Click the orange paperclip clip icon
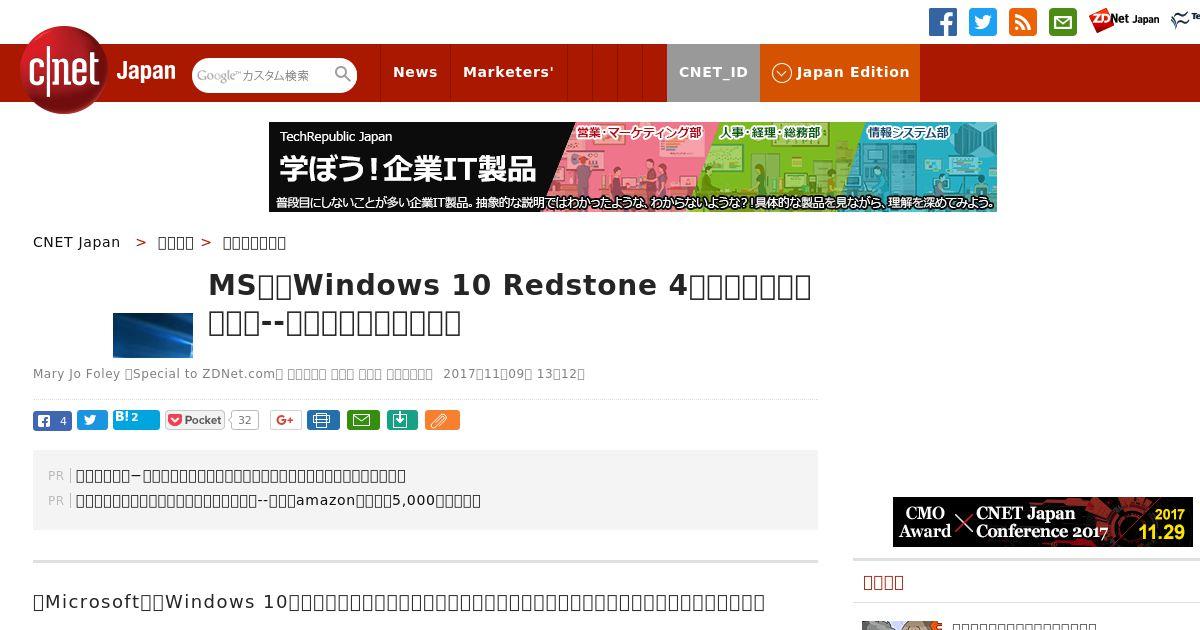1200x630 pixels. [442, 421]
